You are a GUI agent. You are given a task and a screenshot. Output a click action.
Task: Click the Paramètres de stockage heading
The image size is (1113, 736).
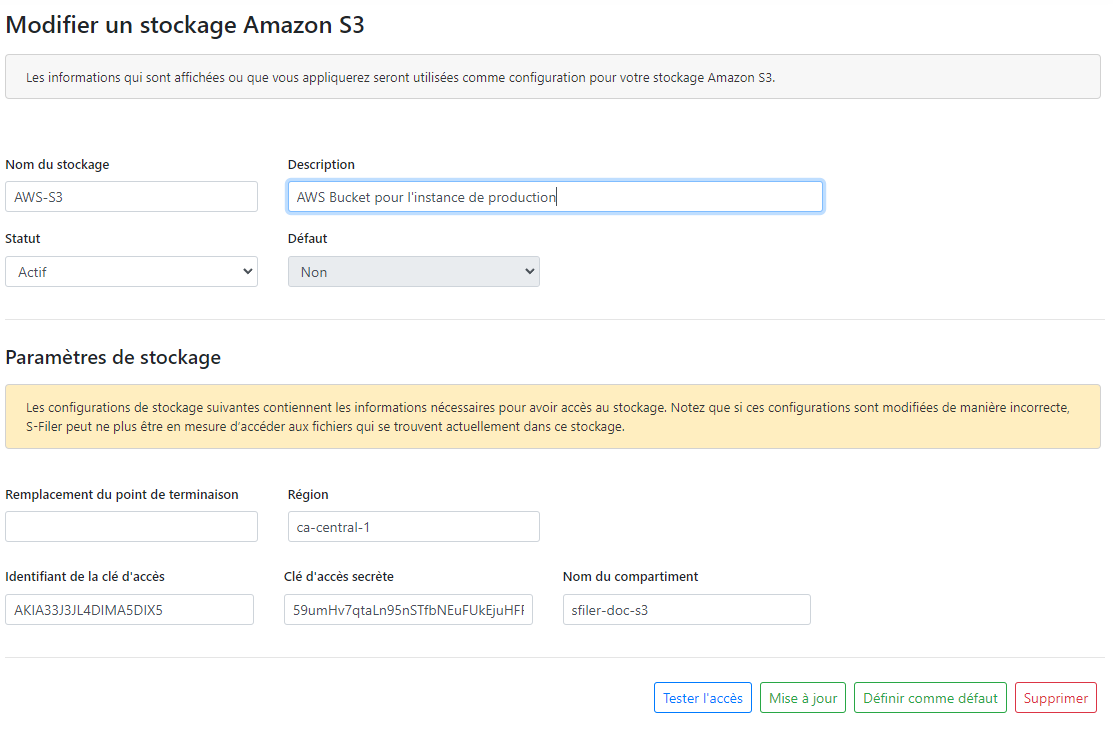[x=113, y=357]
